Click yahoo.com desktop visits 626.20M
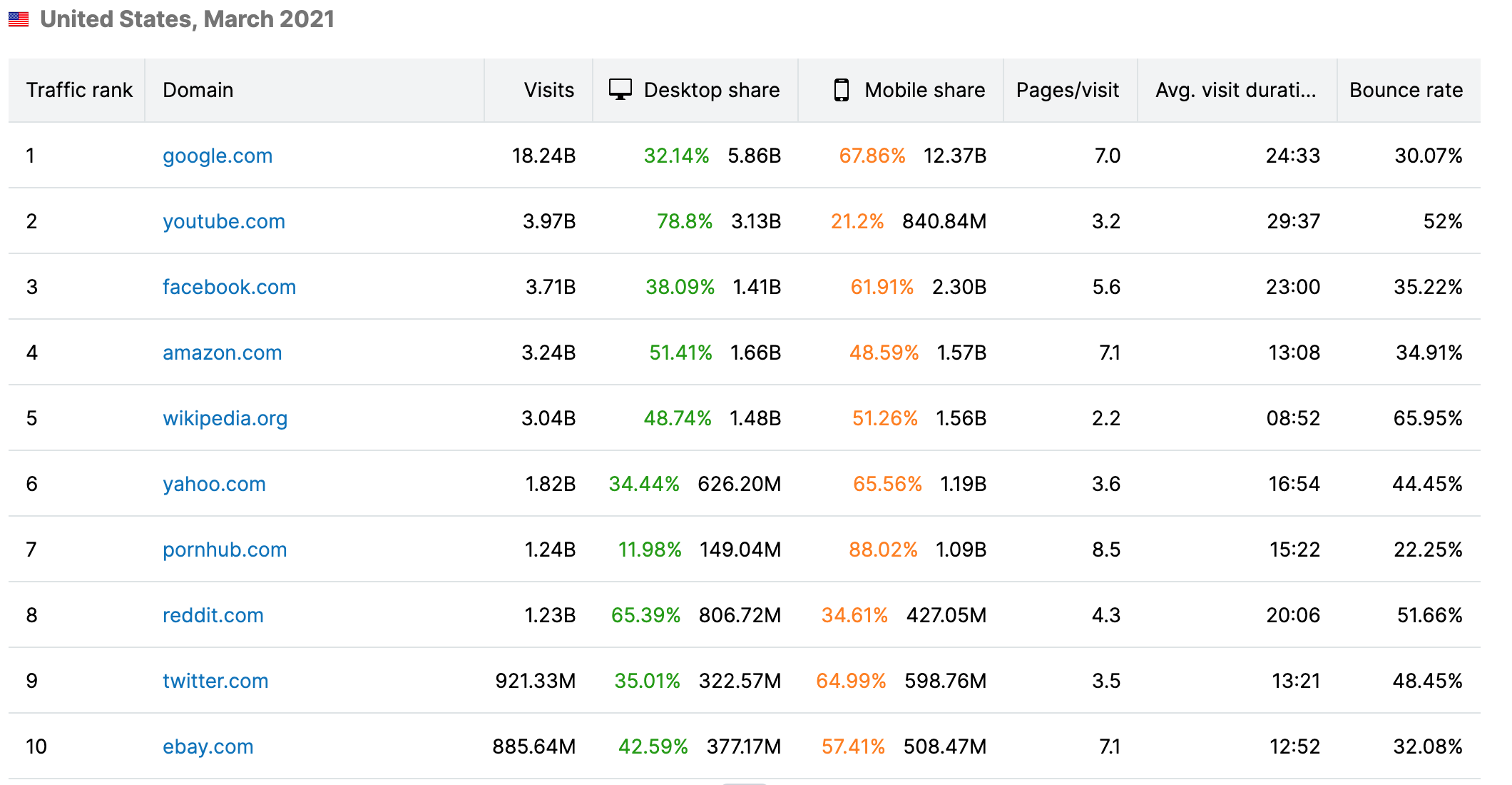Screen dimensions: 1512x785 [x=740, y=484]
